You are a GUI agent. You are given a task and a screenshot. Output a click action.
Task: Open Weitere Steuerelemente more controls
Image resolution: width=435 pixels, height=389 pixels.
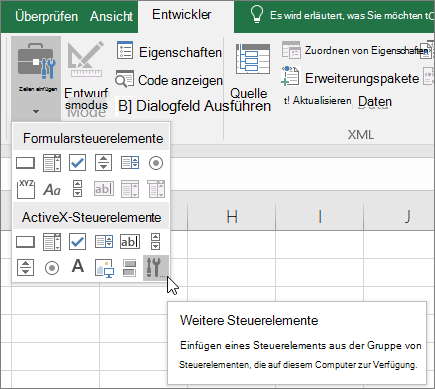coord(156,268)
